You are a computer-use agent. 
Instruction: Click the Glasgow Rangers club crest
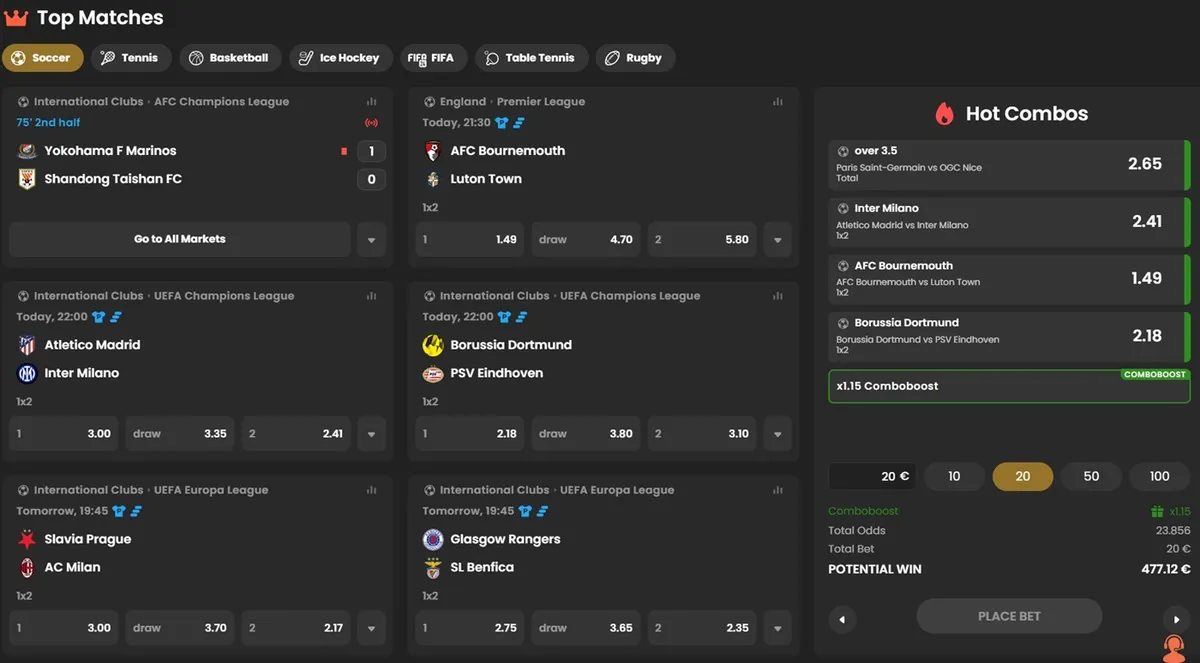point(433,539)
